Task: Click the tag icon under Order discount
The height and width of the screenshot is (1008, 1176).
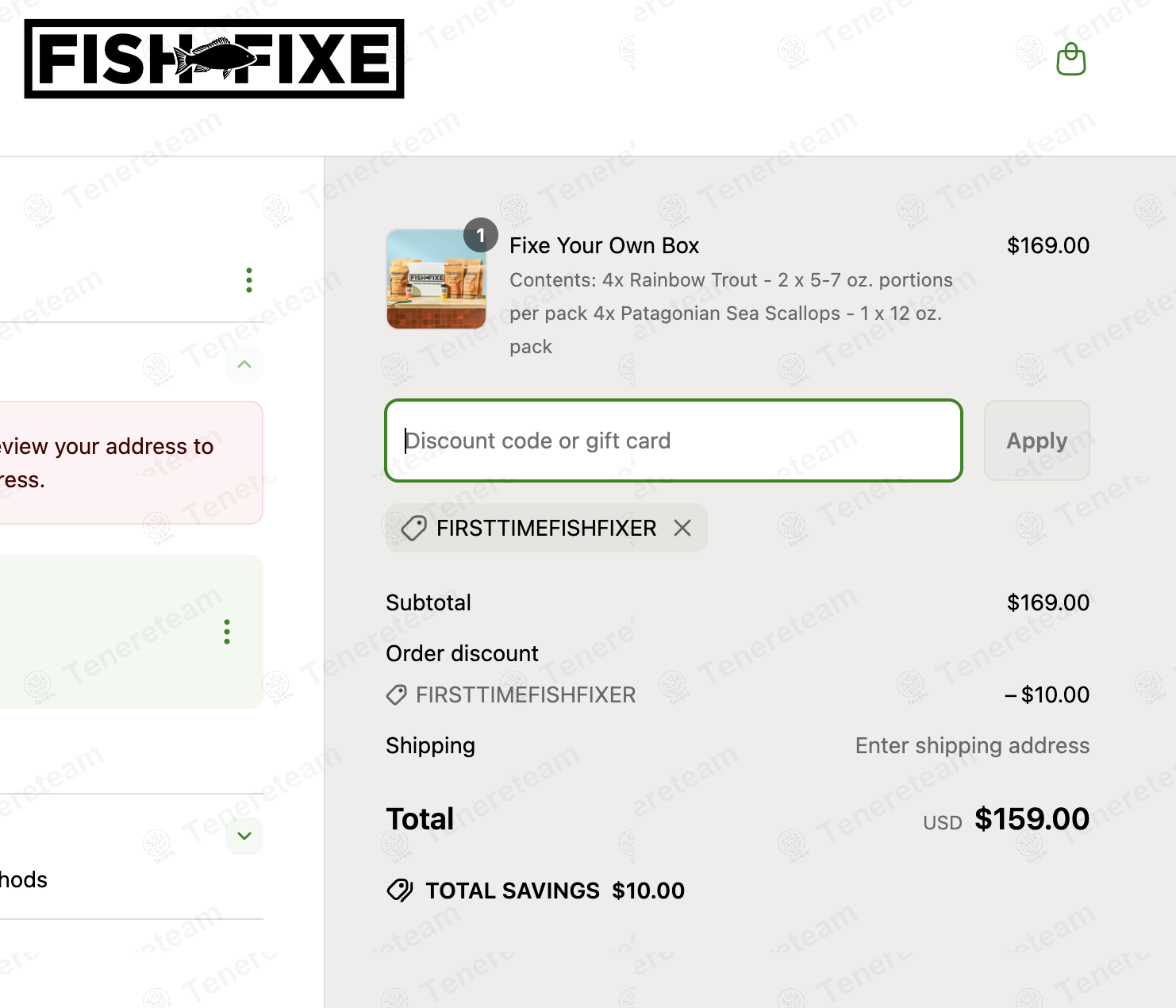Action: pos(396,695)
